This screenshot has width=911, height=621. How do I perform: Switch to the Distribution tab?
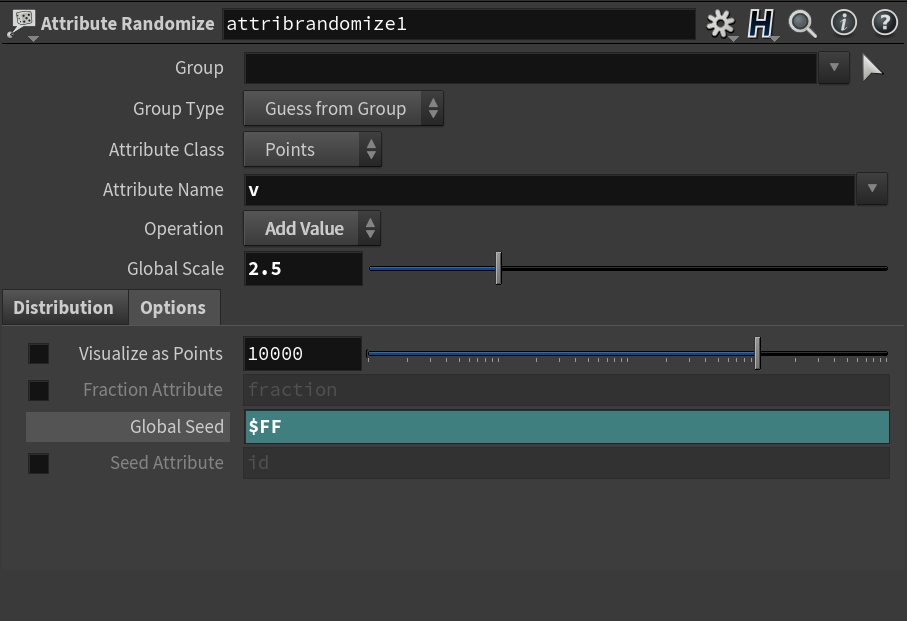(x=64, y=308)
